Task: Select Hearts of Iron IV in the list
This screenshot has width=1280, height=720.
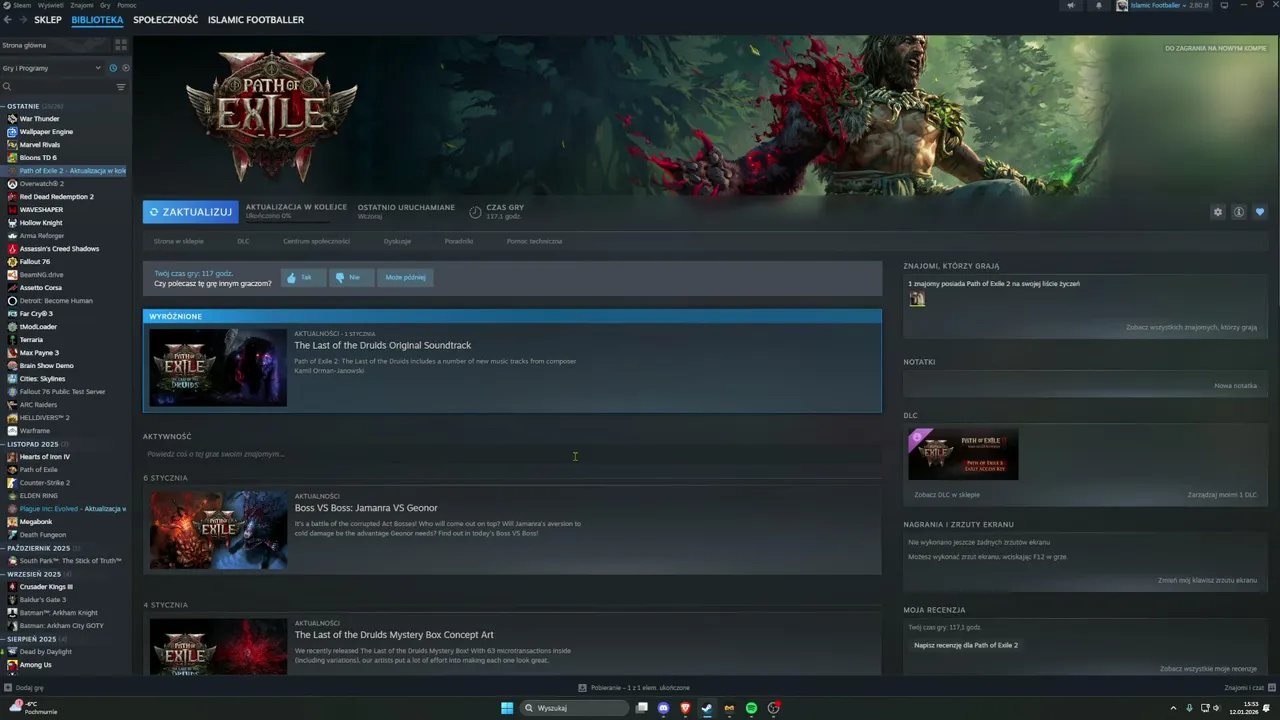Action: click(x=44, y=457)
